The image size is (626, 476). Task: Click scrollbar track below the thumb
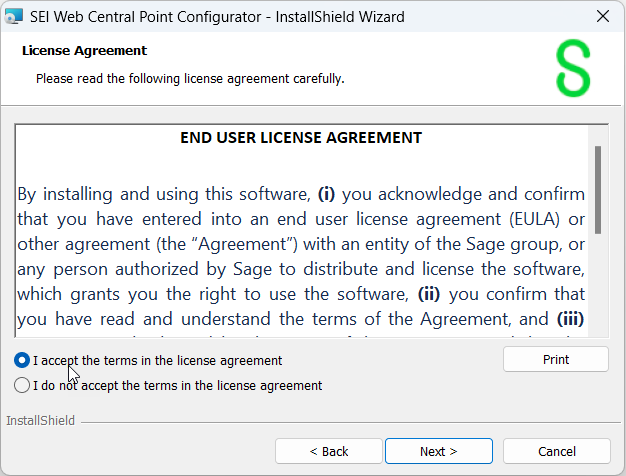click(597, 290)
